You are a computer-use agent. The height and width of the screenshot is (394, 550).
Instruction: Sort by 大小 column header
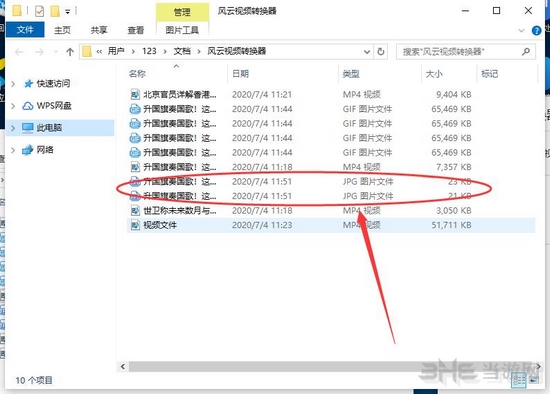tap(434, 74)
